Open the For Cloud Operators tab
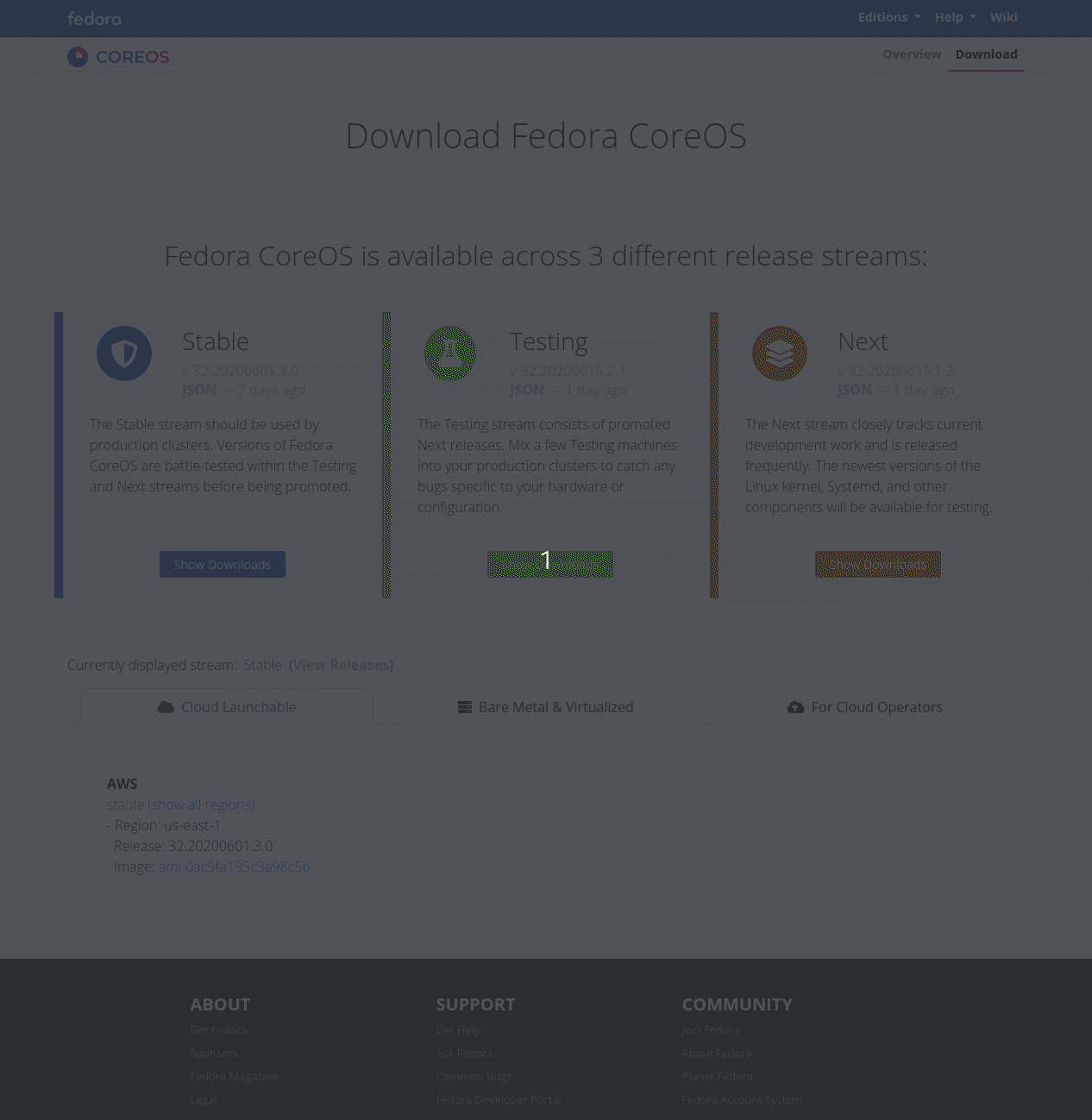 pyautogui.click(x=865, y=707)
